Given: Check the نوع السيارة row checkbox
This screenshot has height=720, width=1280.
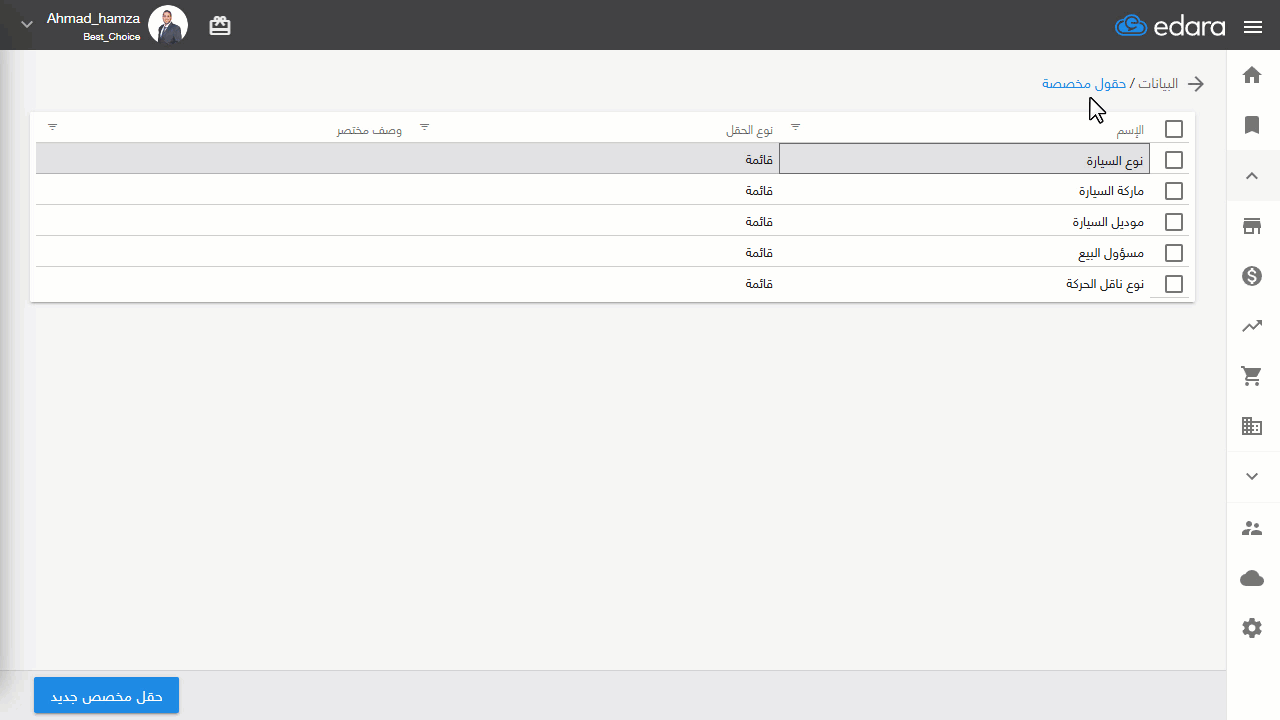Looking at the screenshot, I should [x=1174, y=160].
